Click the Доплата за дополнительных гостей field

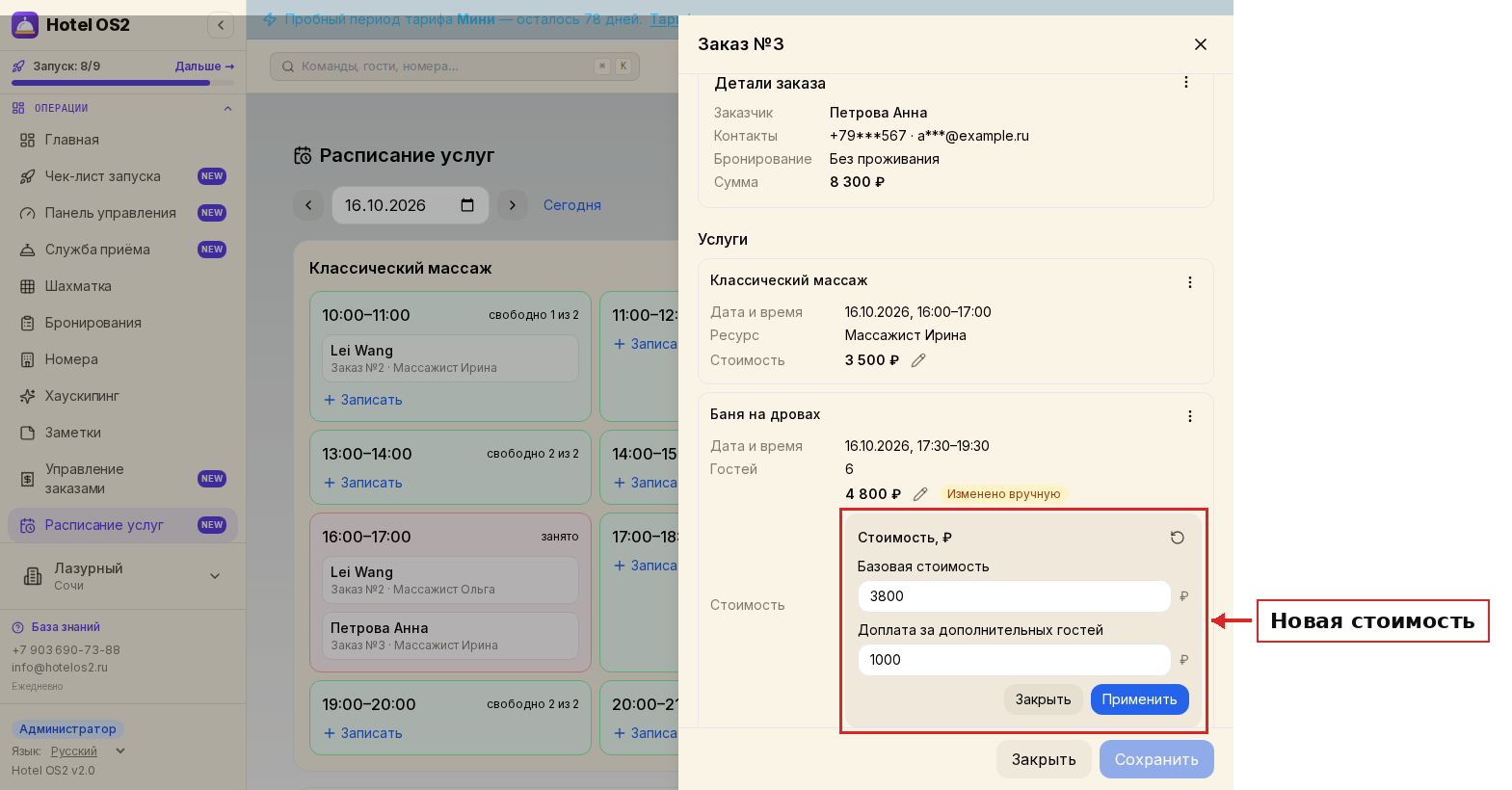1014,660
